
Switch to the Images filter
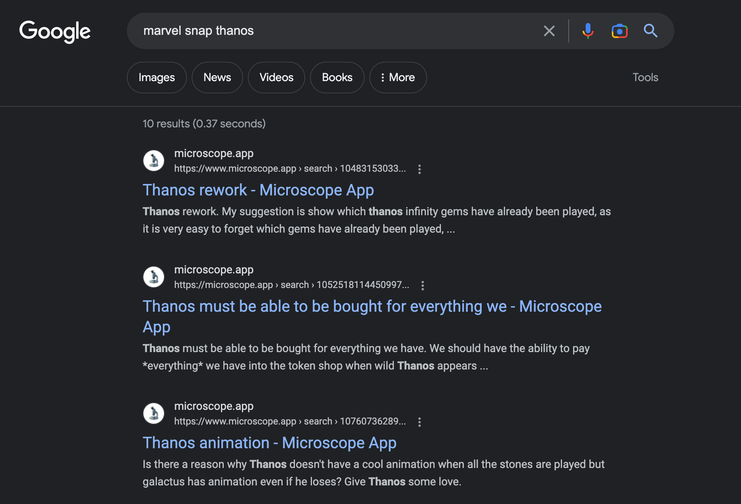[x=156, y=78]
